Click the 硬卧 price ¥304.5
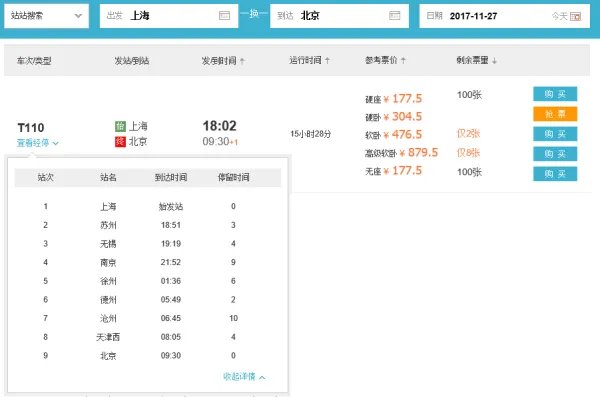The height and width of the screenshot is (397, 600). click(403, 116)
